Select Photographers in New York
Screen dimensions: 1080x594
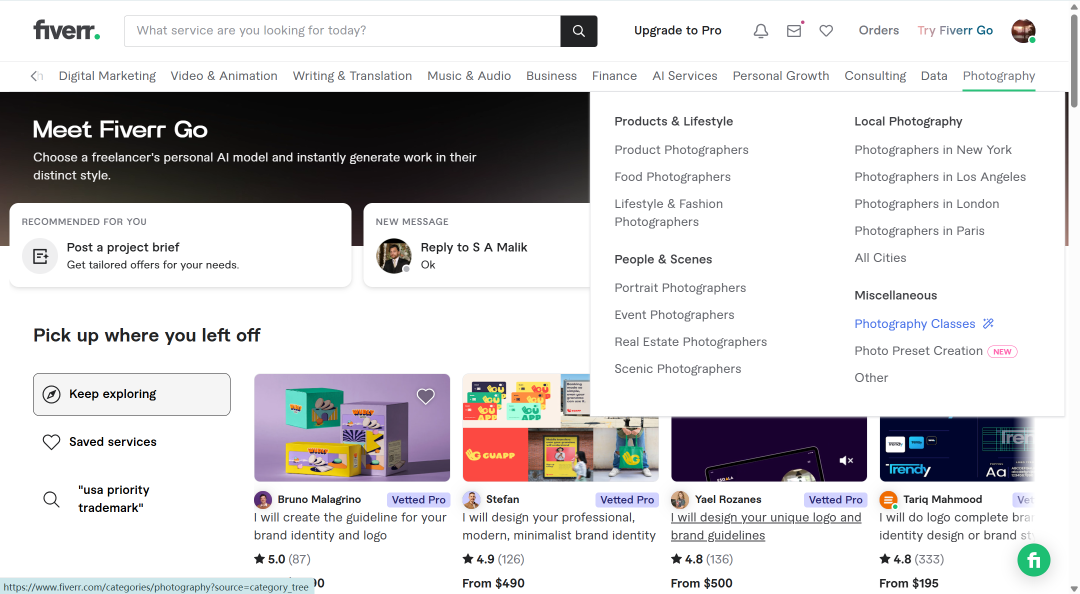933,150
